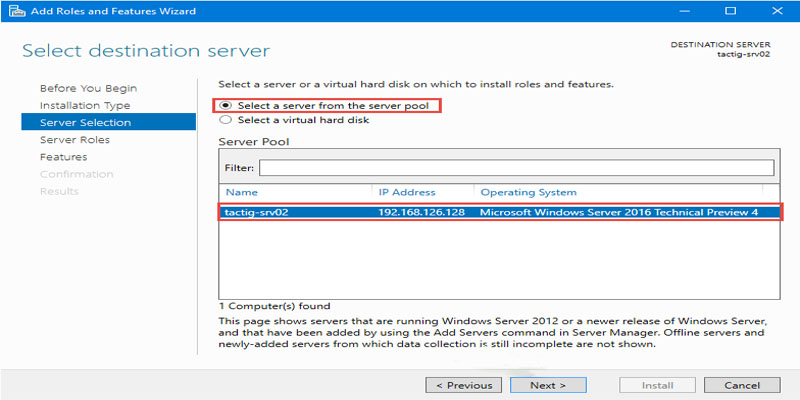The width and height of the screenshot is (800, 400).
Task: Maximize the wizard window
Action: (731, 11)
